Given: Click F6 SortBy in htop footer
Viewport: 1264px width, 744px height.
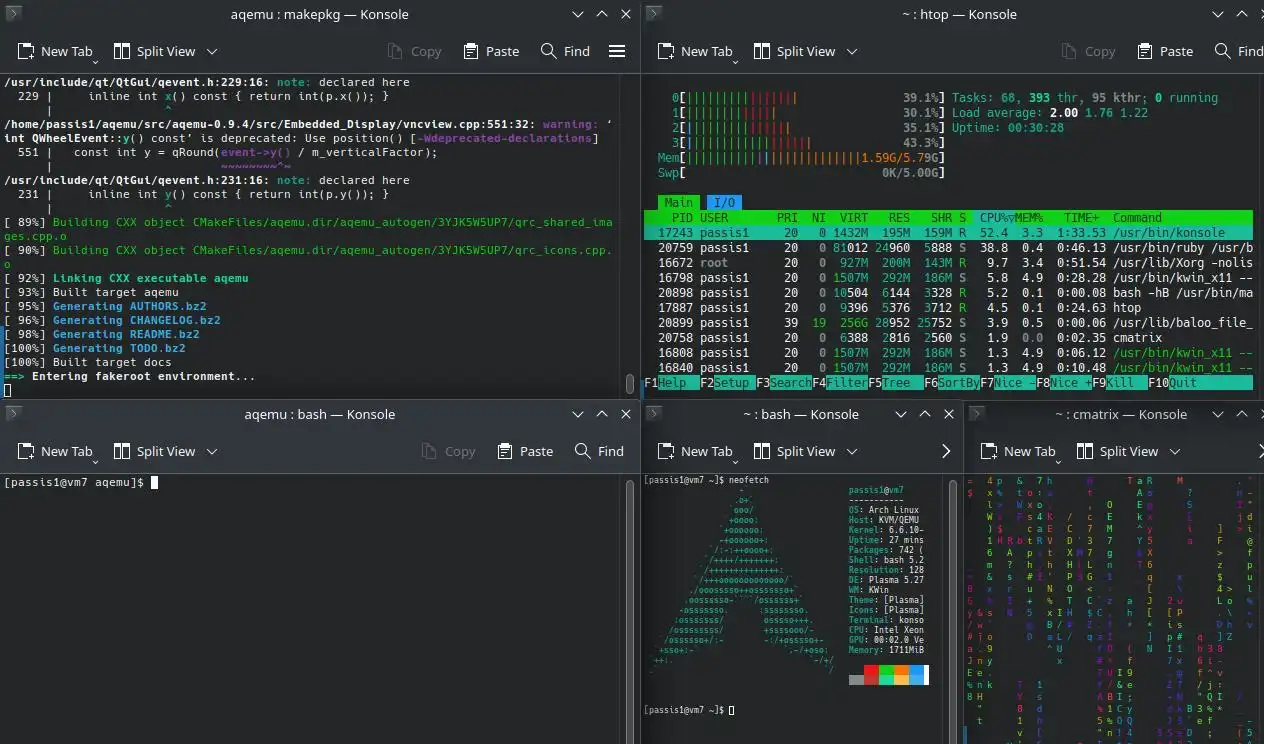Looking at the screenshot, I should point(951,382).
